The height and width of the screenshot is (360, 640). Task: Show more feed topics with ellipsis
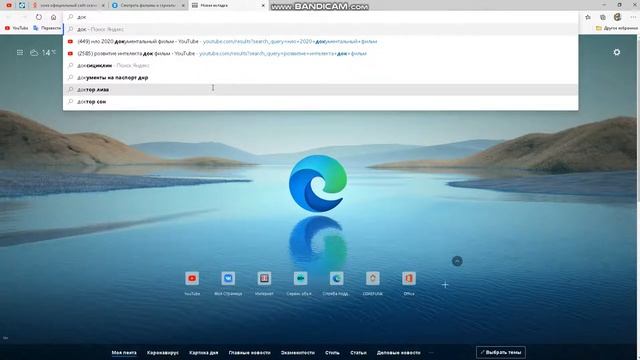click(x=431, y=353)
